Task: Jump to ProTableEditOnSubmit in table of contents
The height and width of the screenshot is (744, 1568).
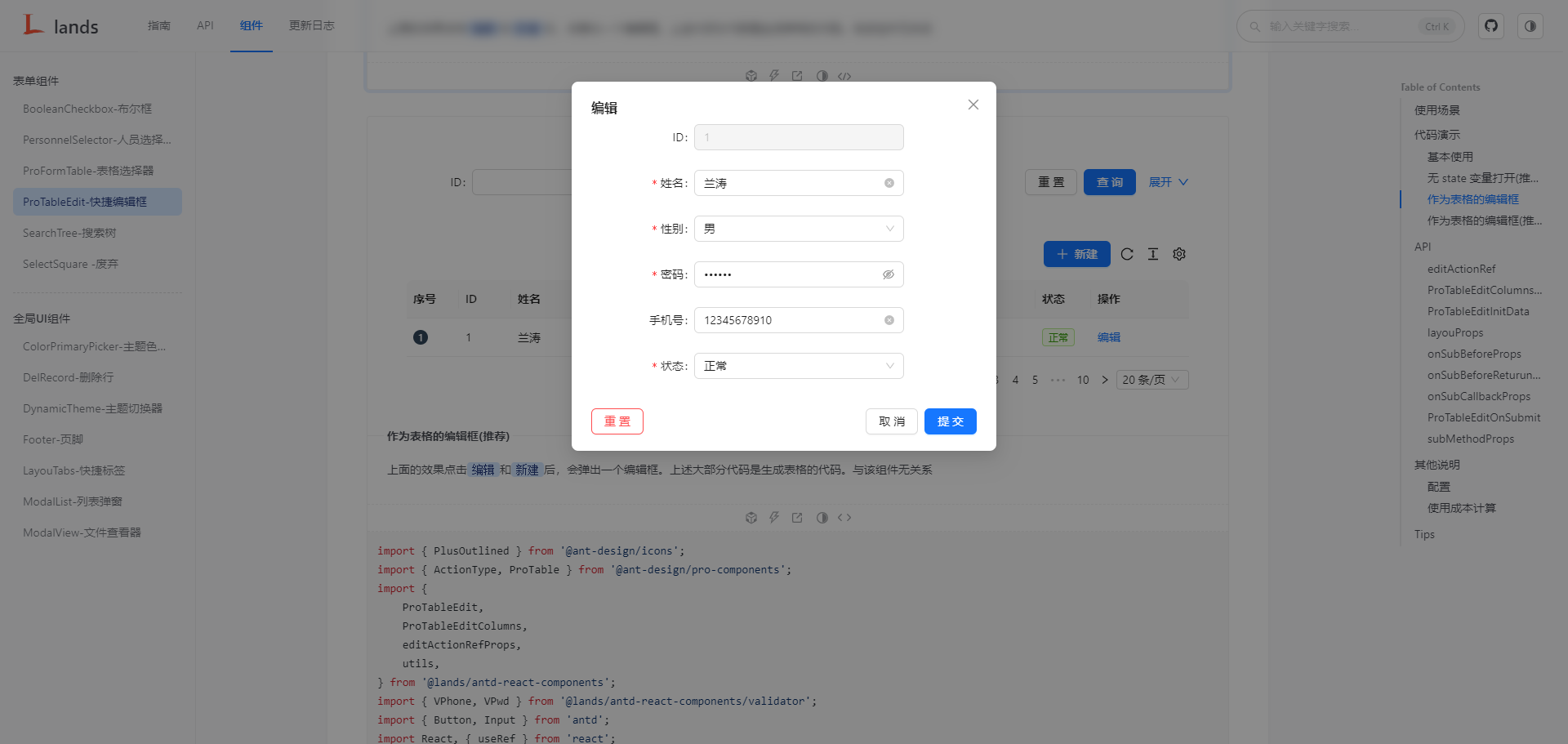Action: coord(1483,417)
